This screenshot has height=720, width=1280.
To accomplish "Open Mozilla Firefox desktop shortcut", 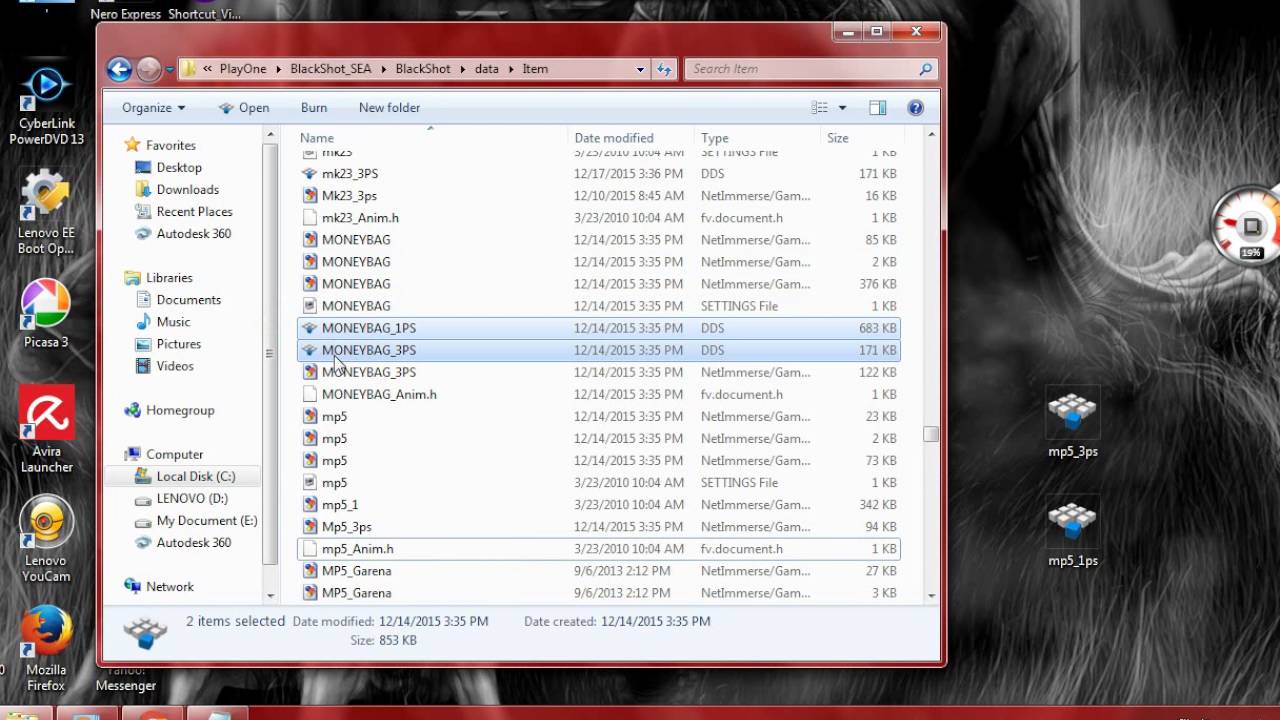I will (46, 650).
